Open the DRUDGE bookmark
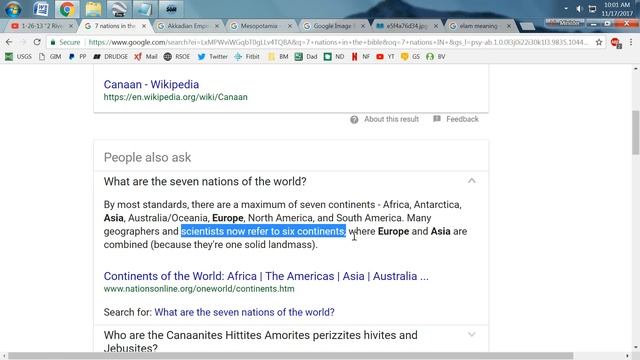 [x=110, y=57]
